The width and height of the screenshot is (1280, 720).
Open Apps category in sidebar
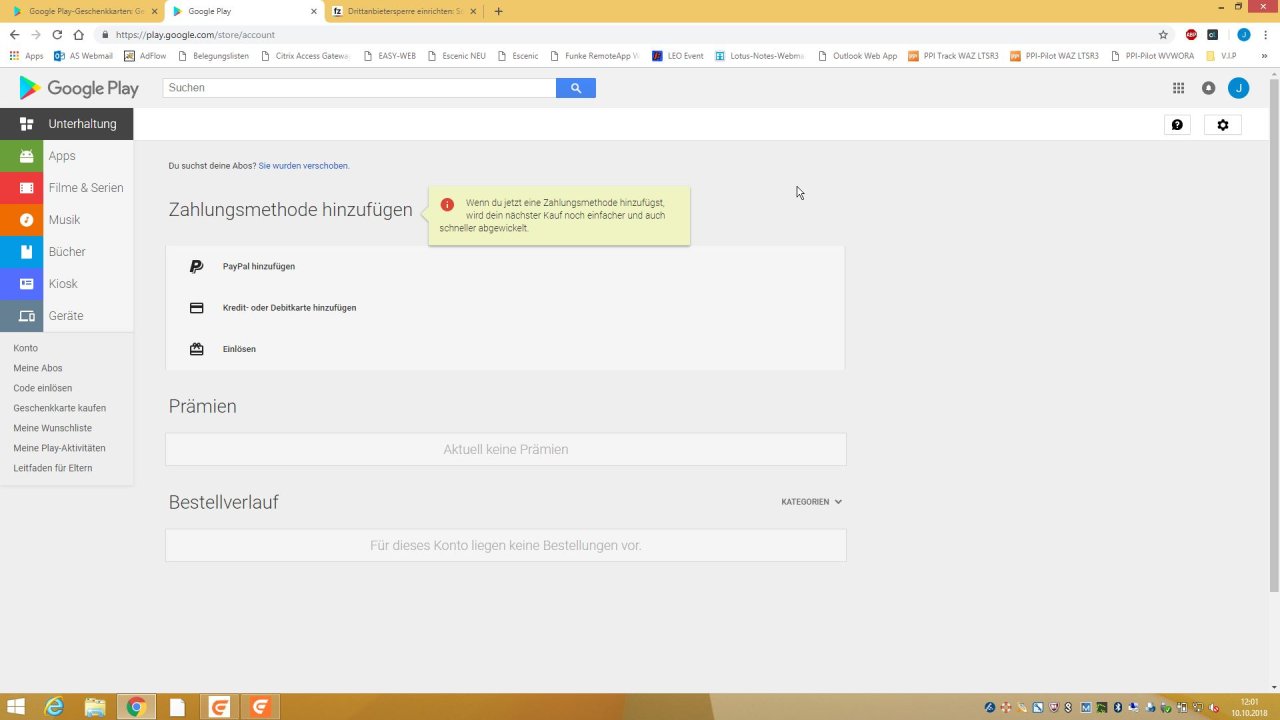[66, 156]
